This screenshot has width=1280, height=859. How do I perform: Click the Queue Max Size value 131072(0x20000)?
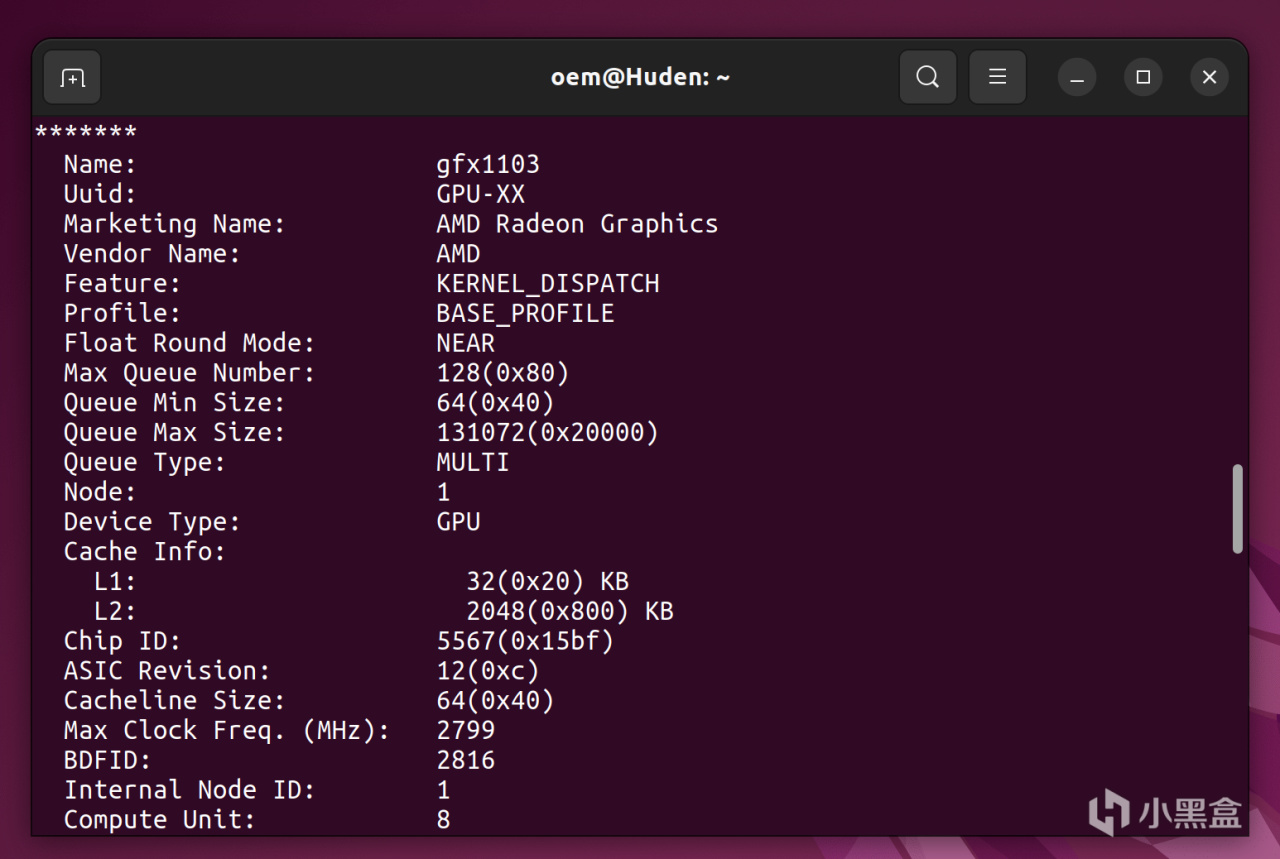coord(548,433)
